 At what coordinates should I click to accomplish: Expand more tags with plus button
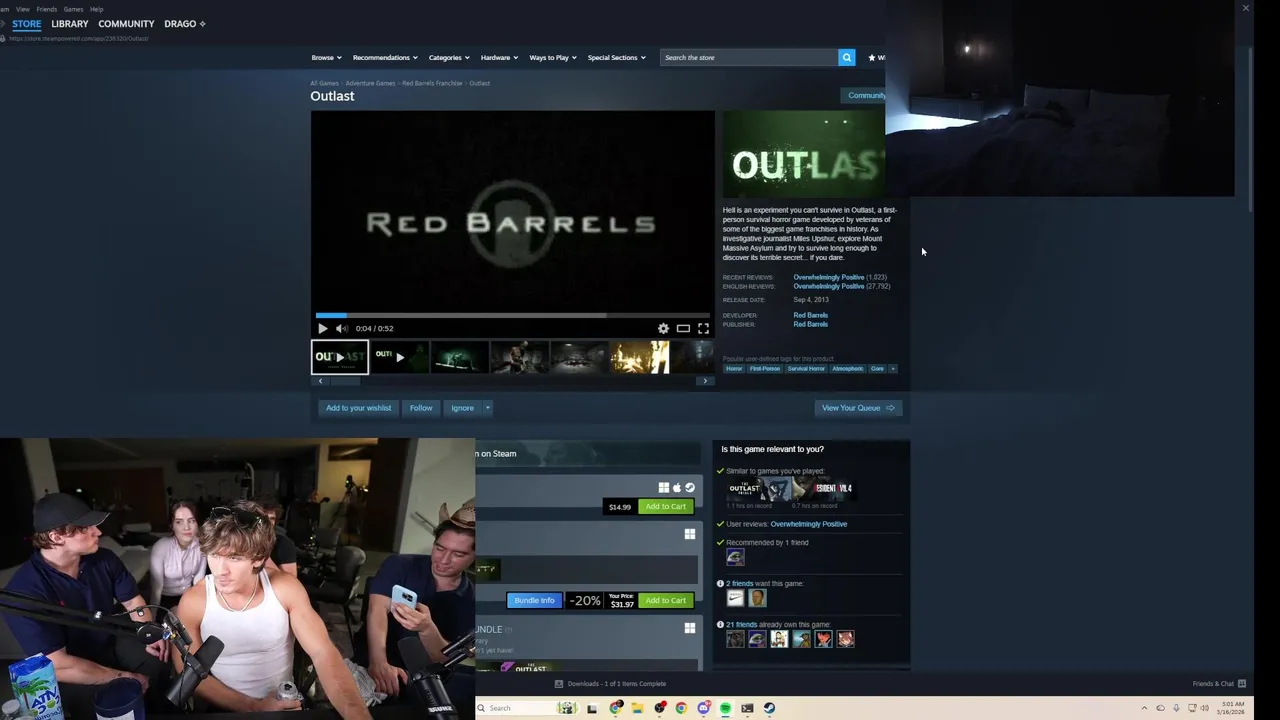click(x=893, y=369)
